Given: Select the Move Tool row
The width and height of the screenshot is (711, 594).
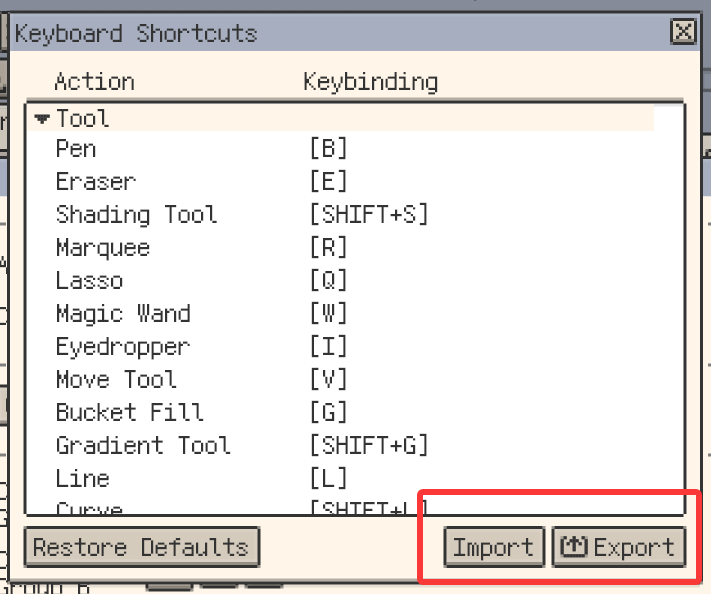Looking at the screenshot, I should click(x=116, y=380).
